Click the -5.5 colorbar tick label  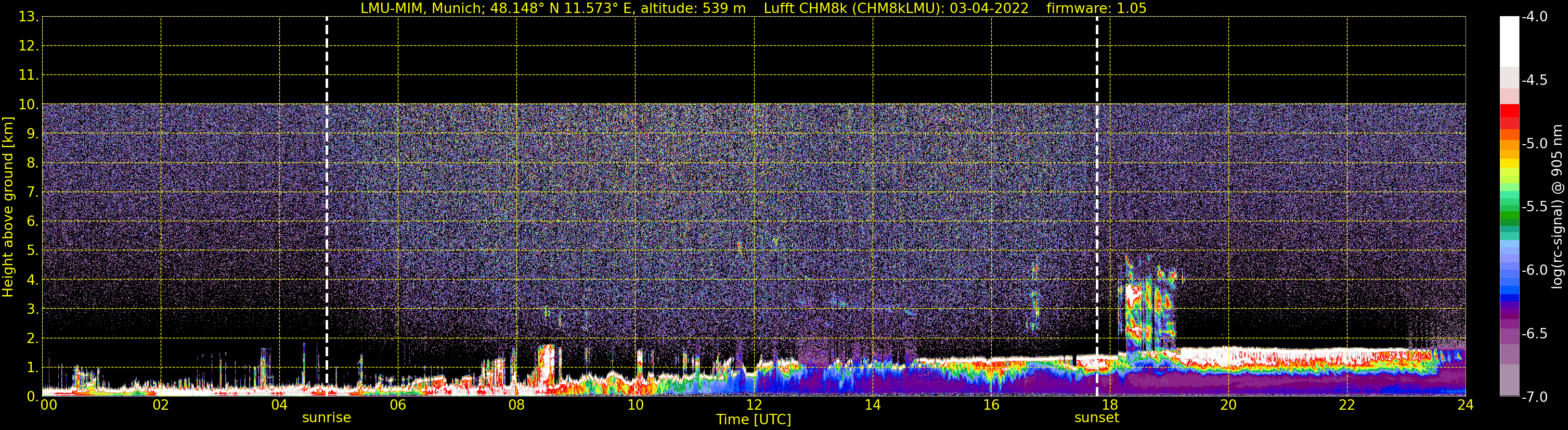pos(1534,207)
